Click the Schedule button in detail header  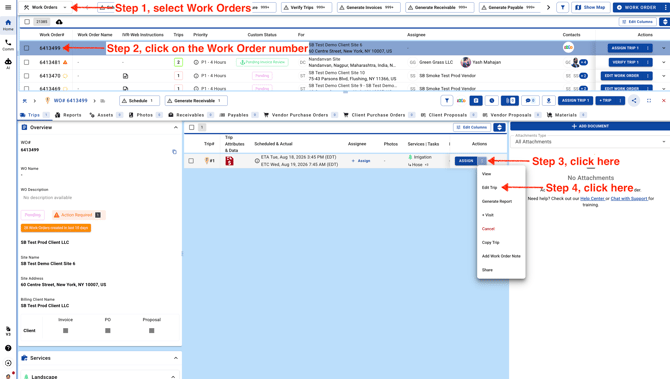pyautogui.click(x=139, y=101)
